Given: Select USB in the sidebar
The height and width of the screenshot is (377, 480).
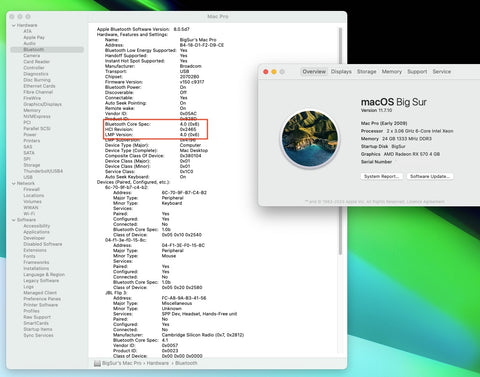Looking at the screenshot, I should pyautogui.click(x=28, y=177).
